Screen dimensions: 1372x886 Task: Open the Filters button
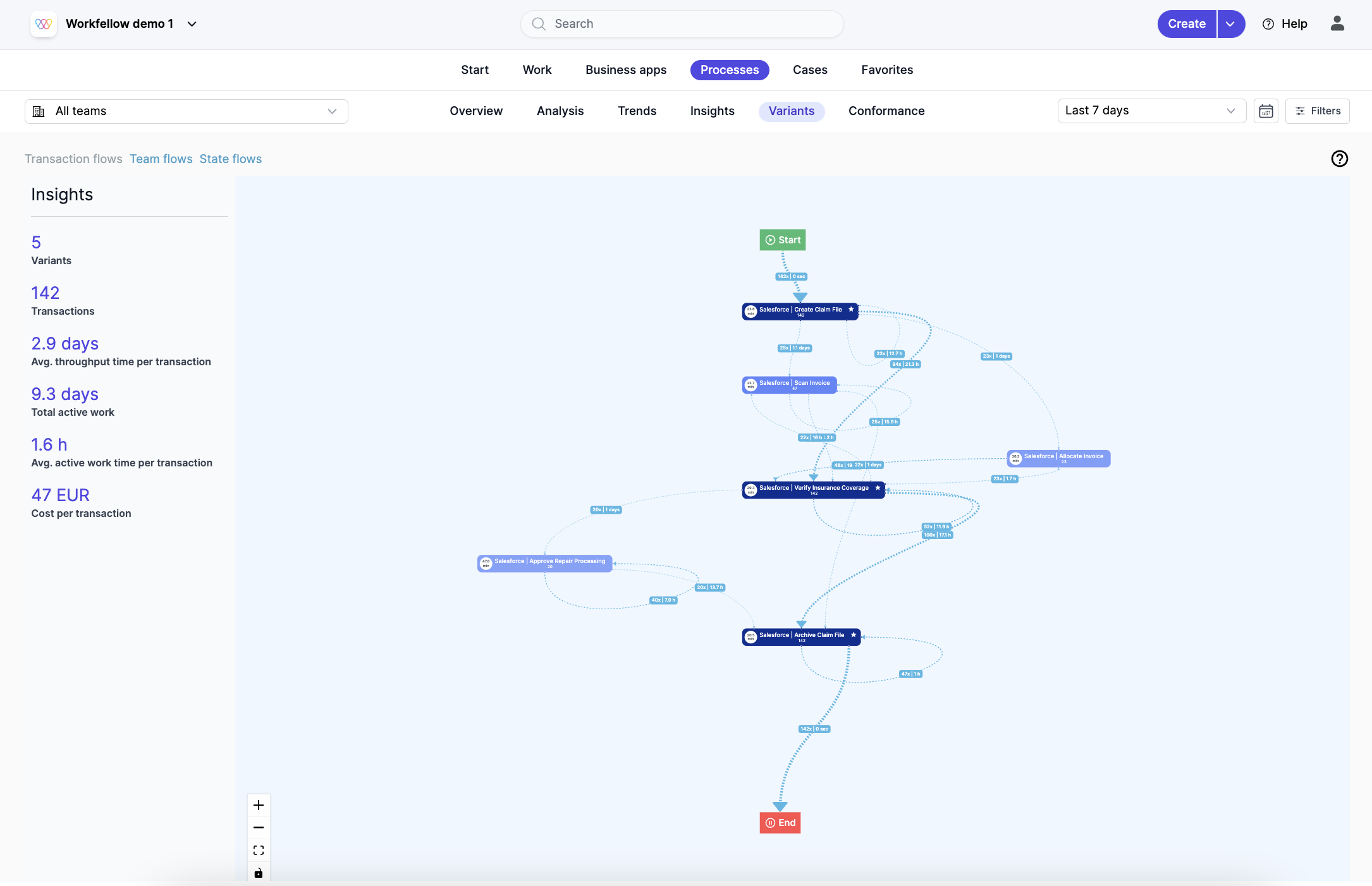[1318, 111]
